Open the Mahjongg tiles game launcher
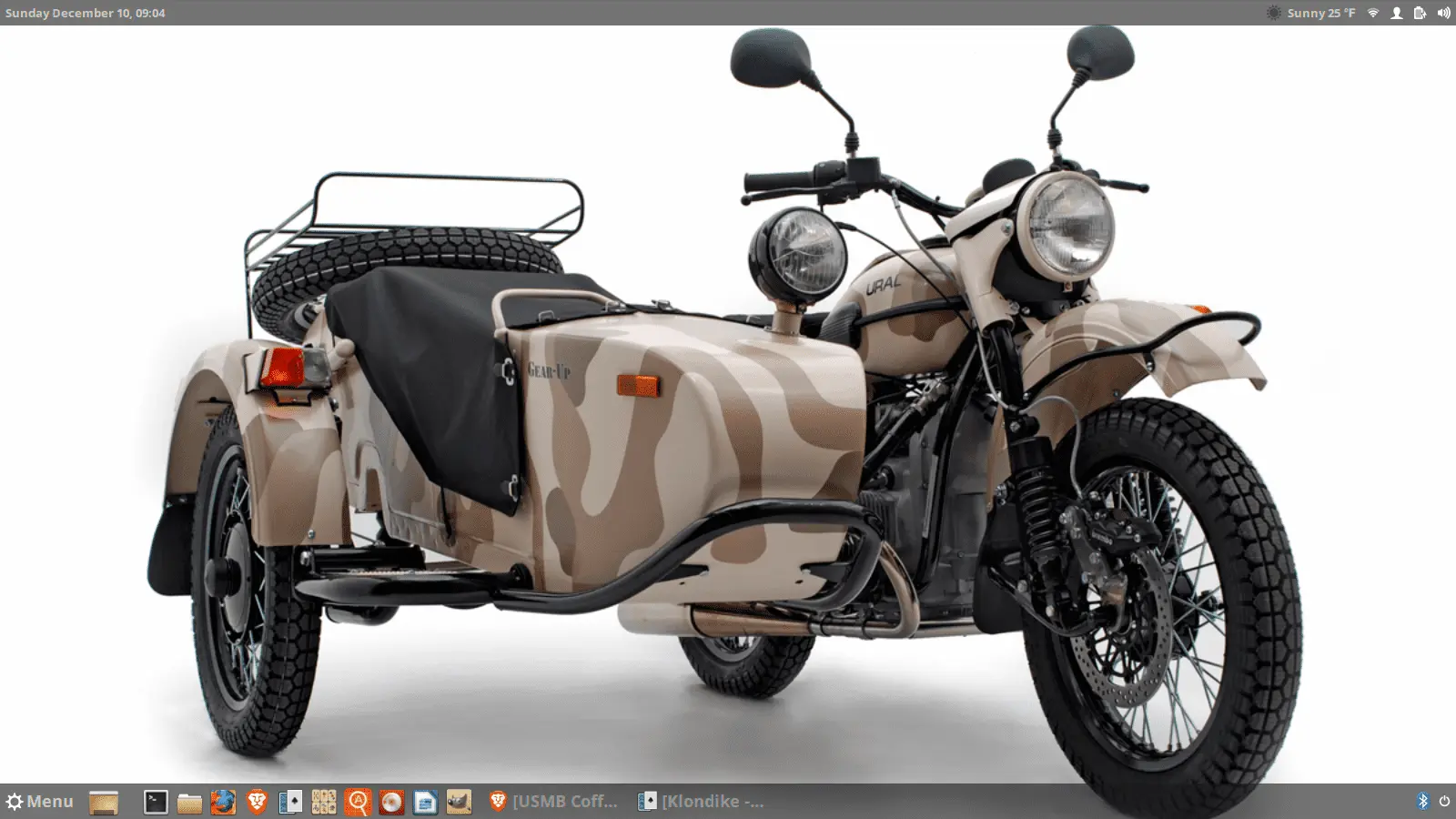Screen dimensions: 1456x819 [x=324, y=802]
